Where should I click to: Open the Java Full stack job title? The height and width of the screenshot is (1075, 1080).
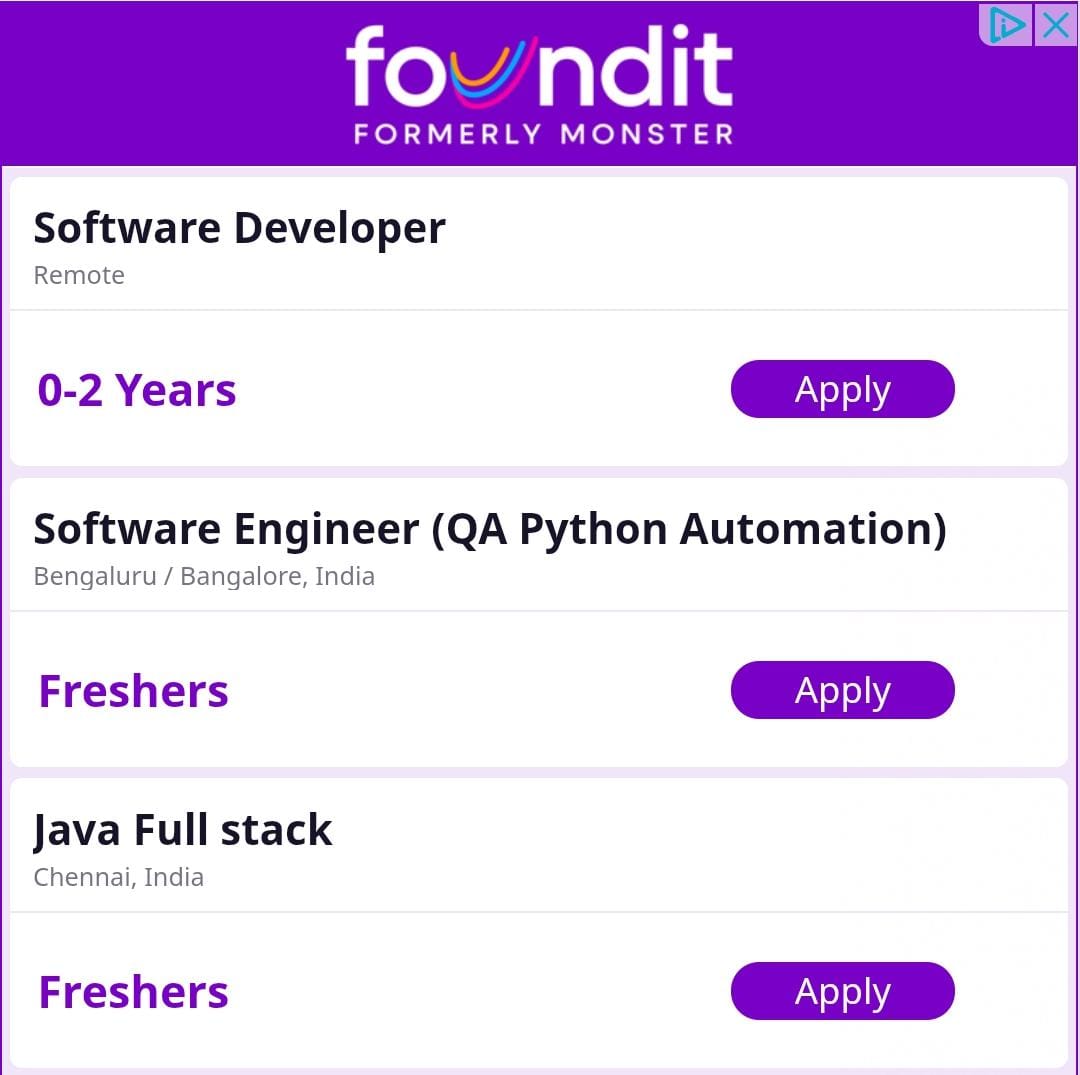point(182,830)
